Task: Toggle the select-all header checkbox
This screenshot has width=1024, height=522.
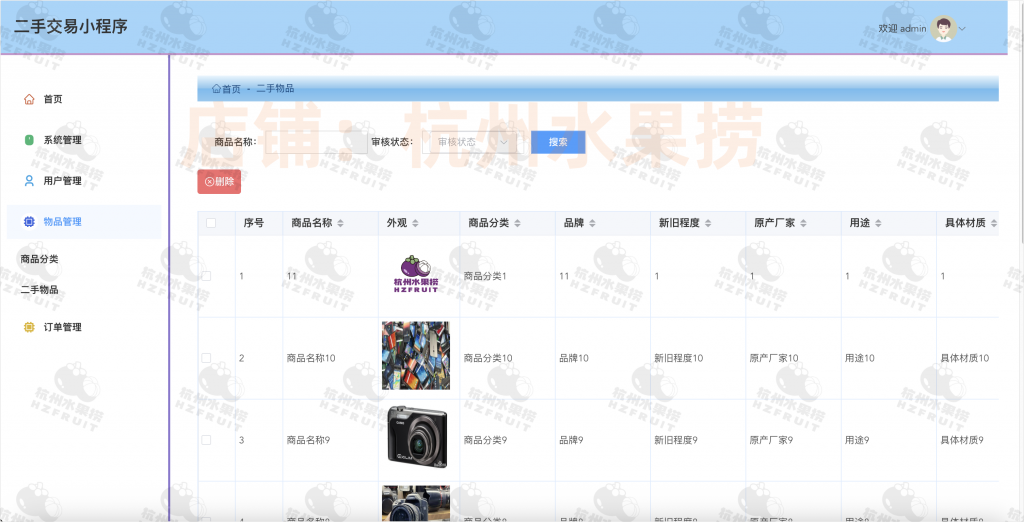Action: (x=211, y=223)
